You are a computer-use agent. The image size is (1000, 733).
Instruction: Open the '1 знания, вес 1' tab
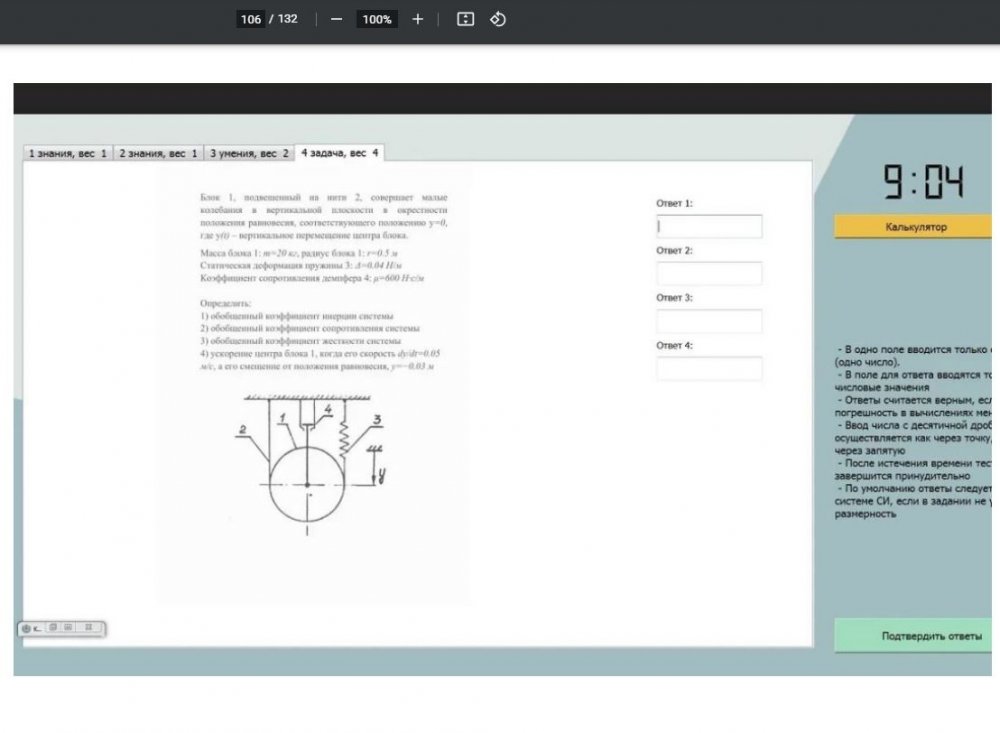(x=68, y=153)
